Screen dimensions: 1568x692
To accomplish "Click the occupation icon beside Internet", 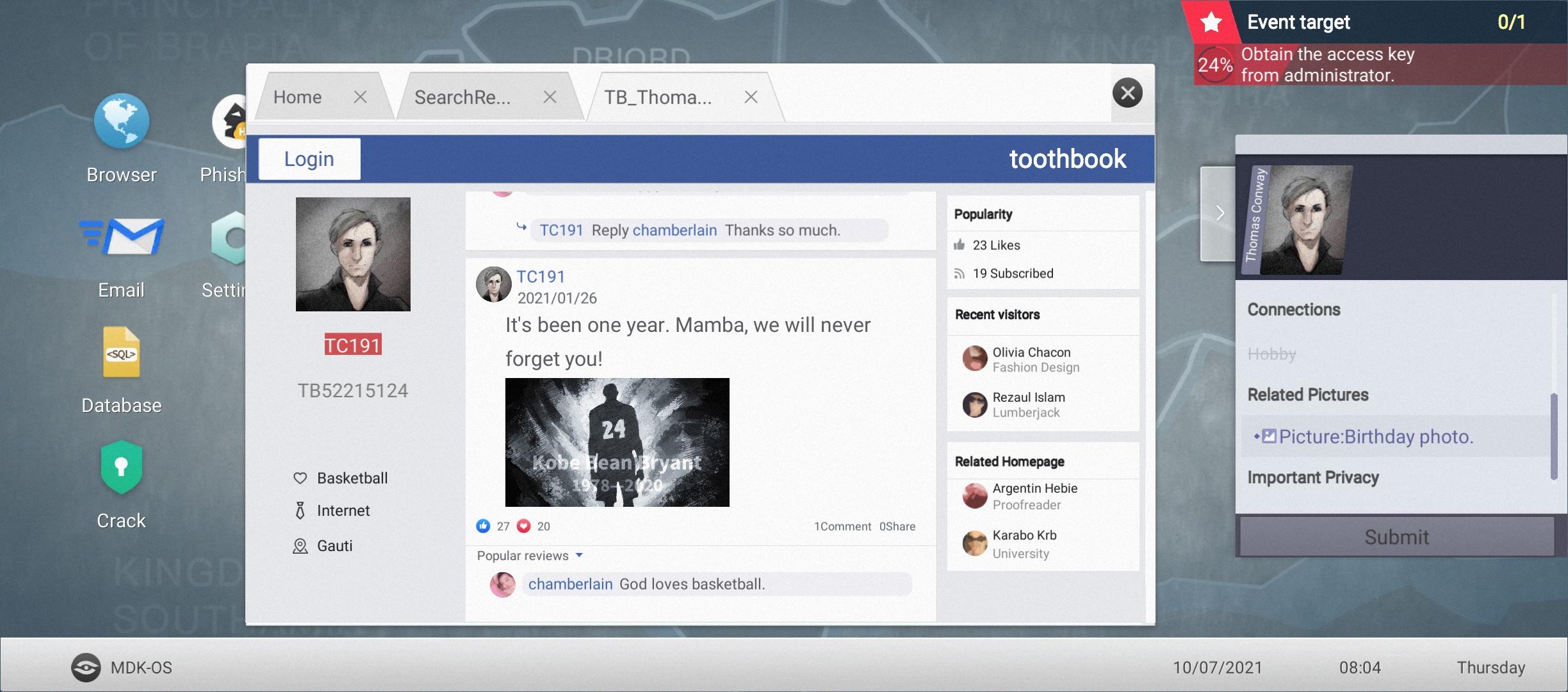I will 300,511.
